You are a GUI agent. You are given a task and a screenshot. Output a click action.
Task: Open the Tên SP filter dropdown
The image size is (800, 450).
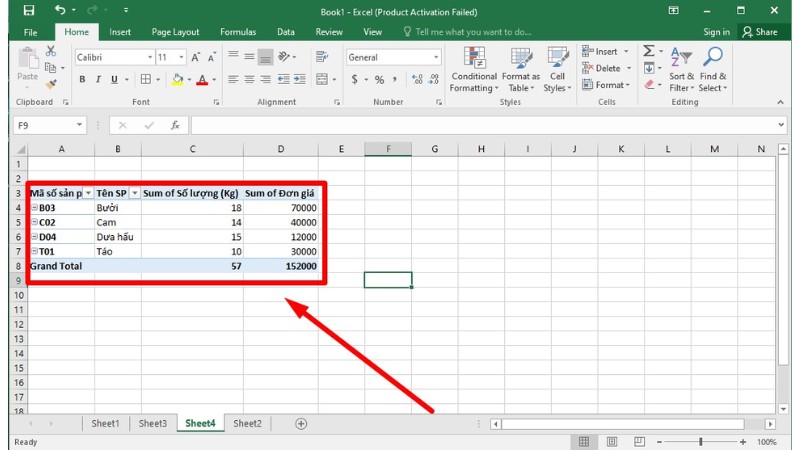click(134, 193)
